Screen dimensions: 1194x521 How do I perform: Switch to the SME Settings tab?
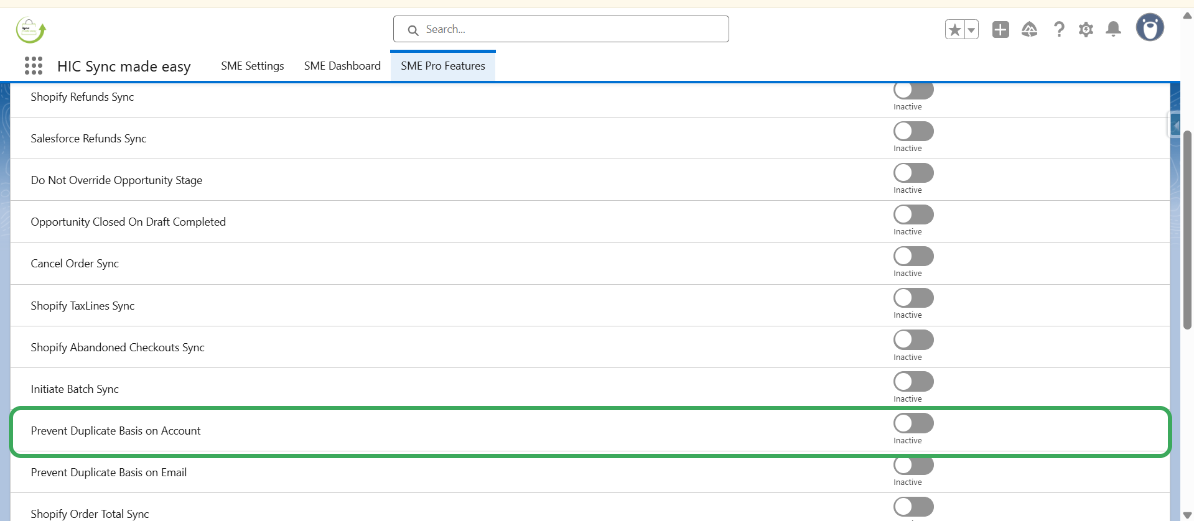pos(252,66)
